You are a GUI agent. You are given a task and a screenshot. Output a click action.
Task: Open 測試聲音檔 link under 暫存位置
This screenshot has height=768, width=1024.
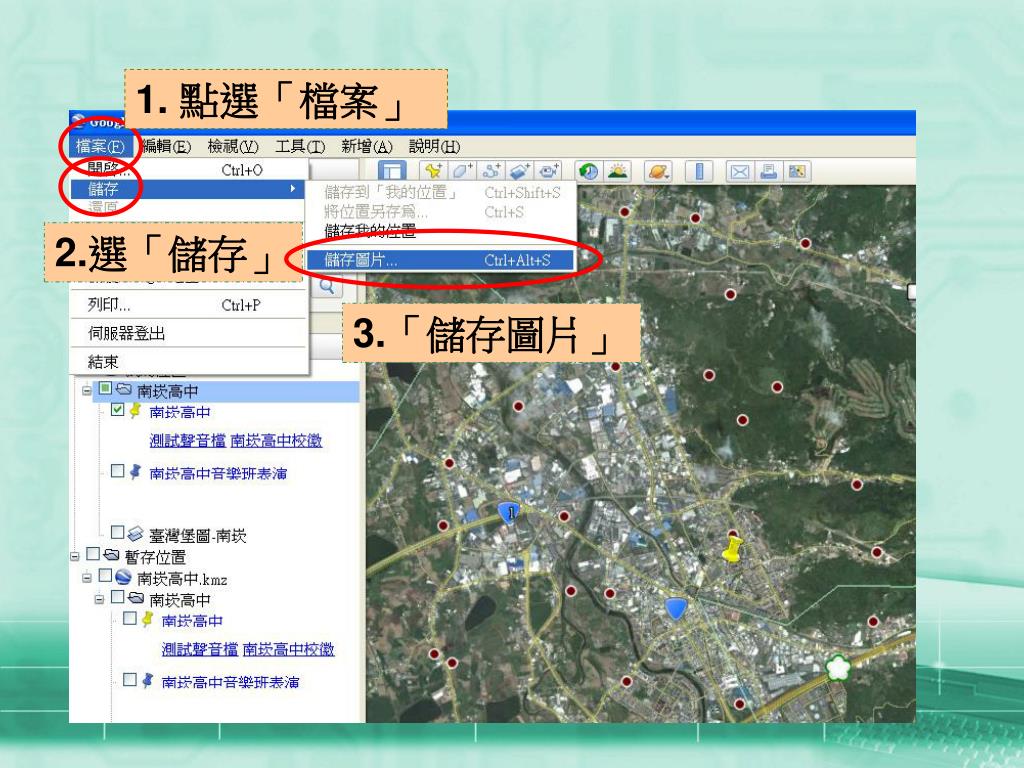pos(200,649)
